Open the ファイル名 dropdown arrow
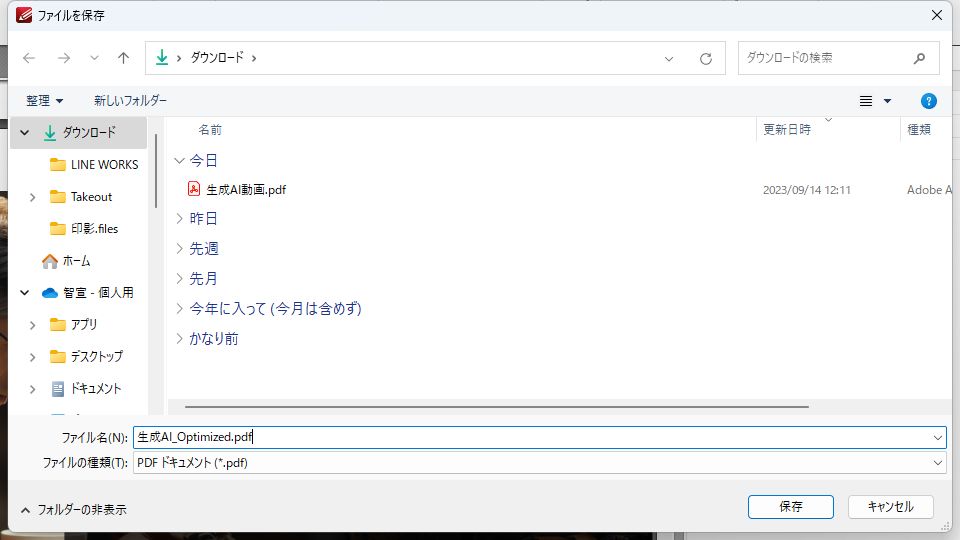 point(937,438)
